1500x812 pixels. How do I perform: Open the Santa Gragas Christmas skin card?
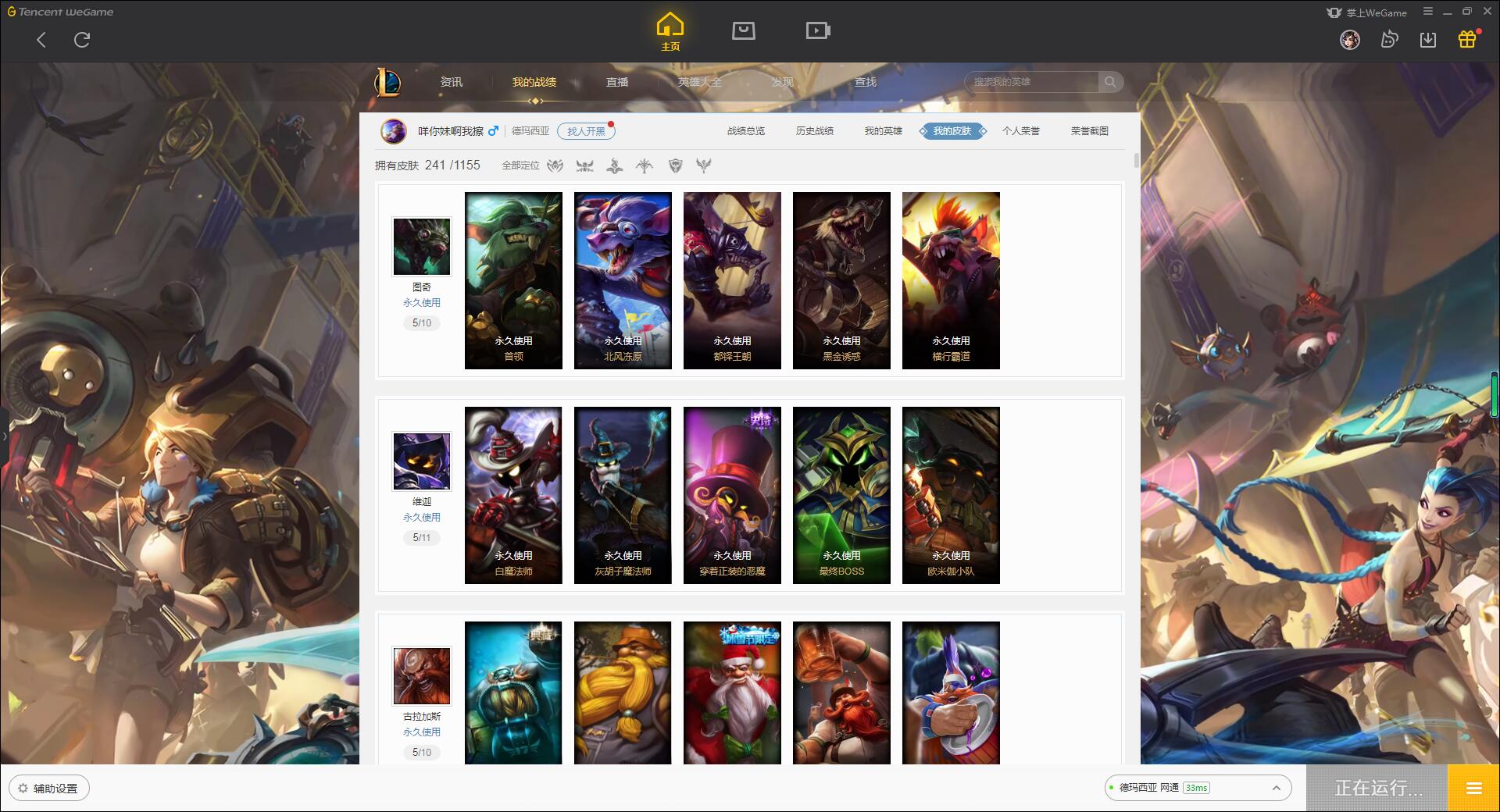click(x=732, y=693)
